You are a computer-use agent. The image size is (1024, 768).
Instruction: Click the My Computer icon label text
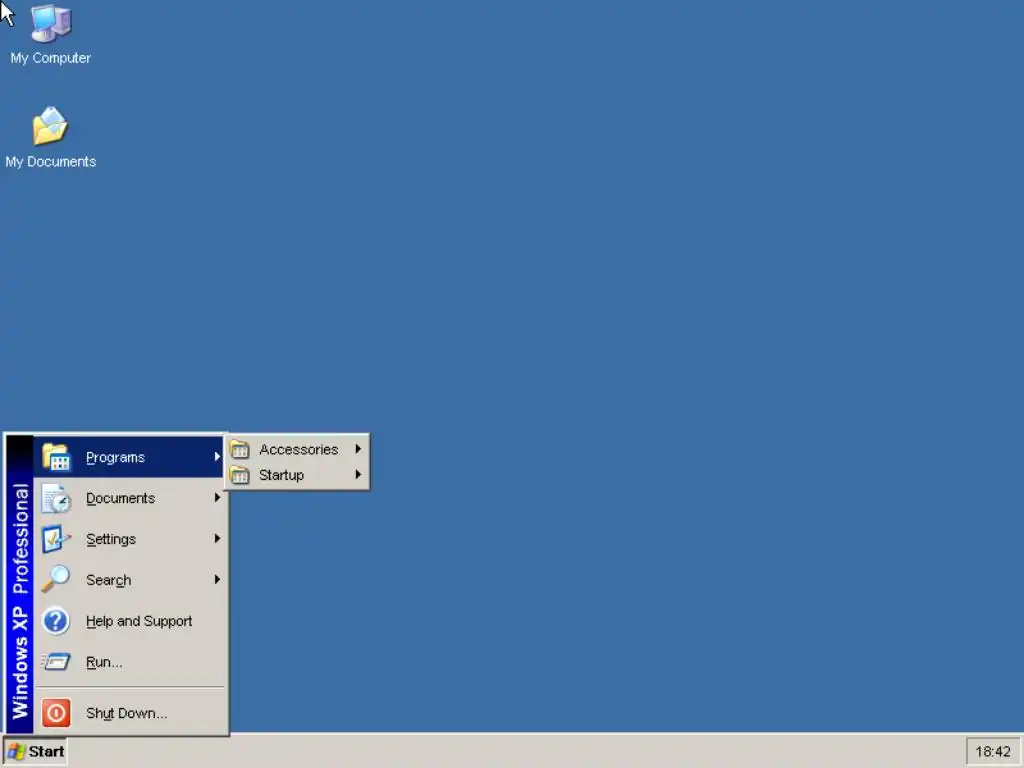click(50, 58)
